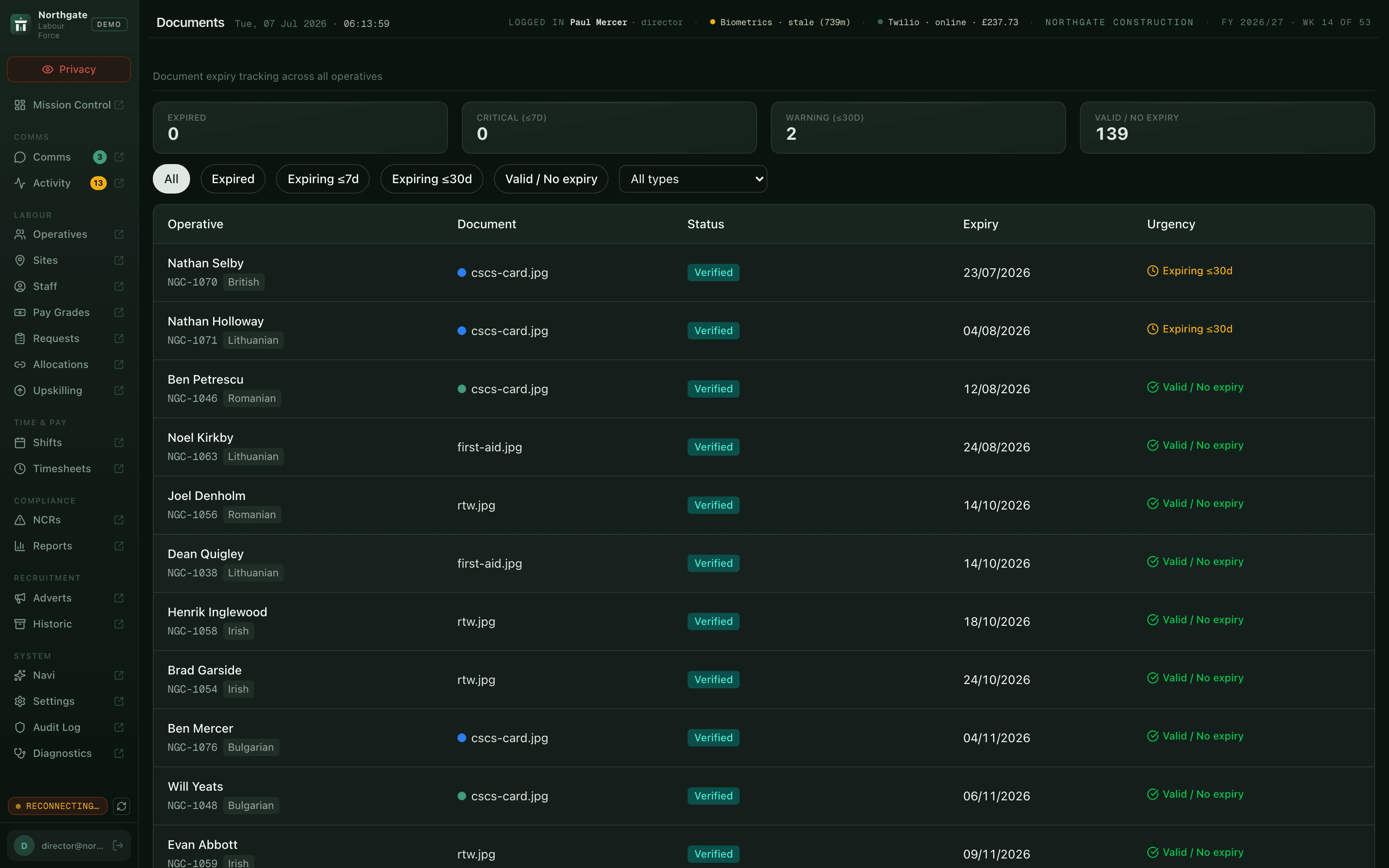This screenshot has height=868, width=1389.
Task: Open NCRs pop-out icon
Action: 119,519
